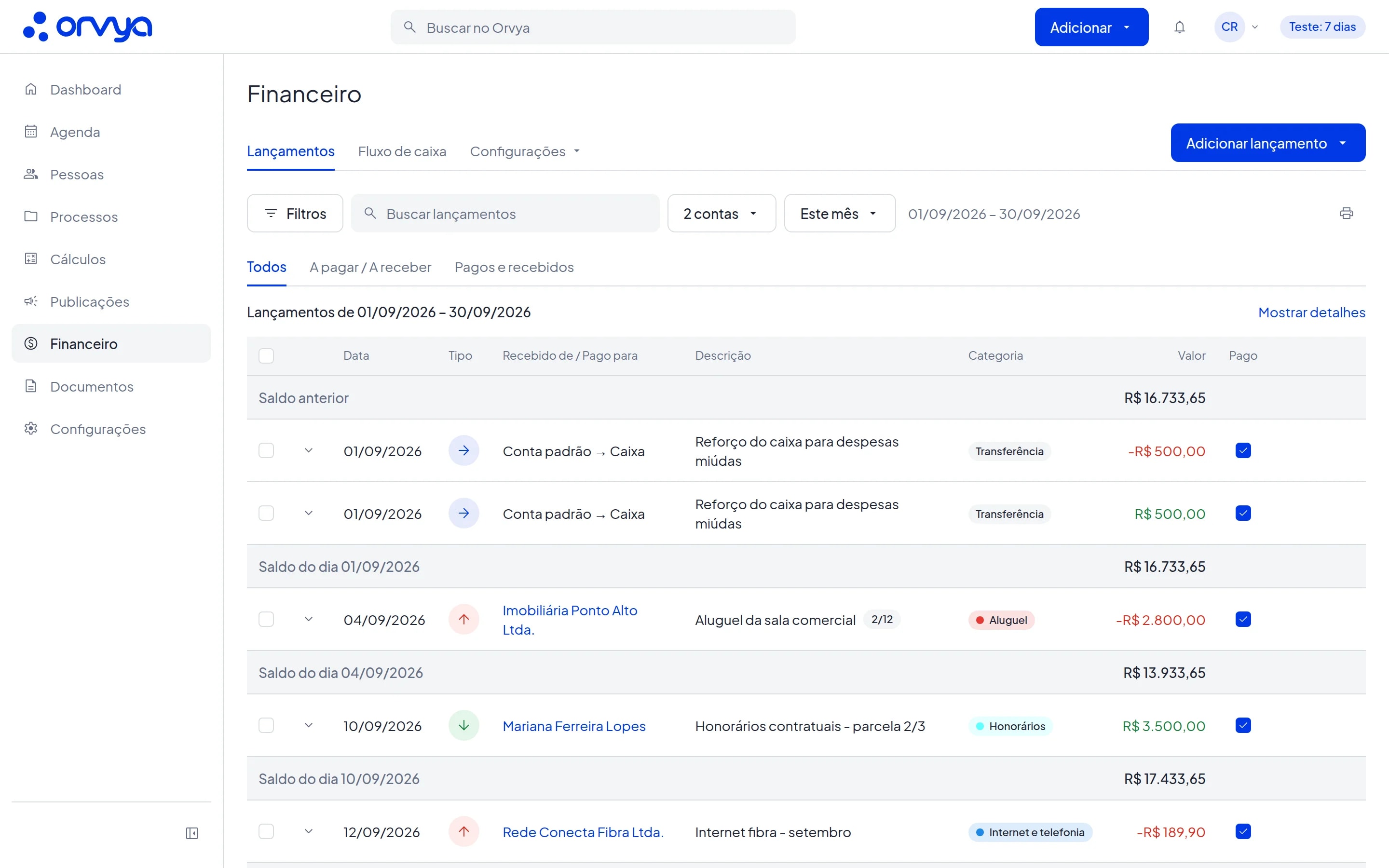Select the Lançamentos tab

(x=290, y=151)
